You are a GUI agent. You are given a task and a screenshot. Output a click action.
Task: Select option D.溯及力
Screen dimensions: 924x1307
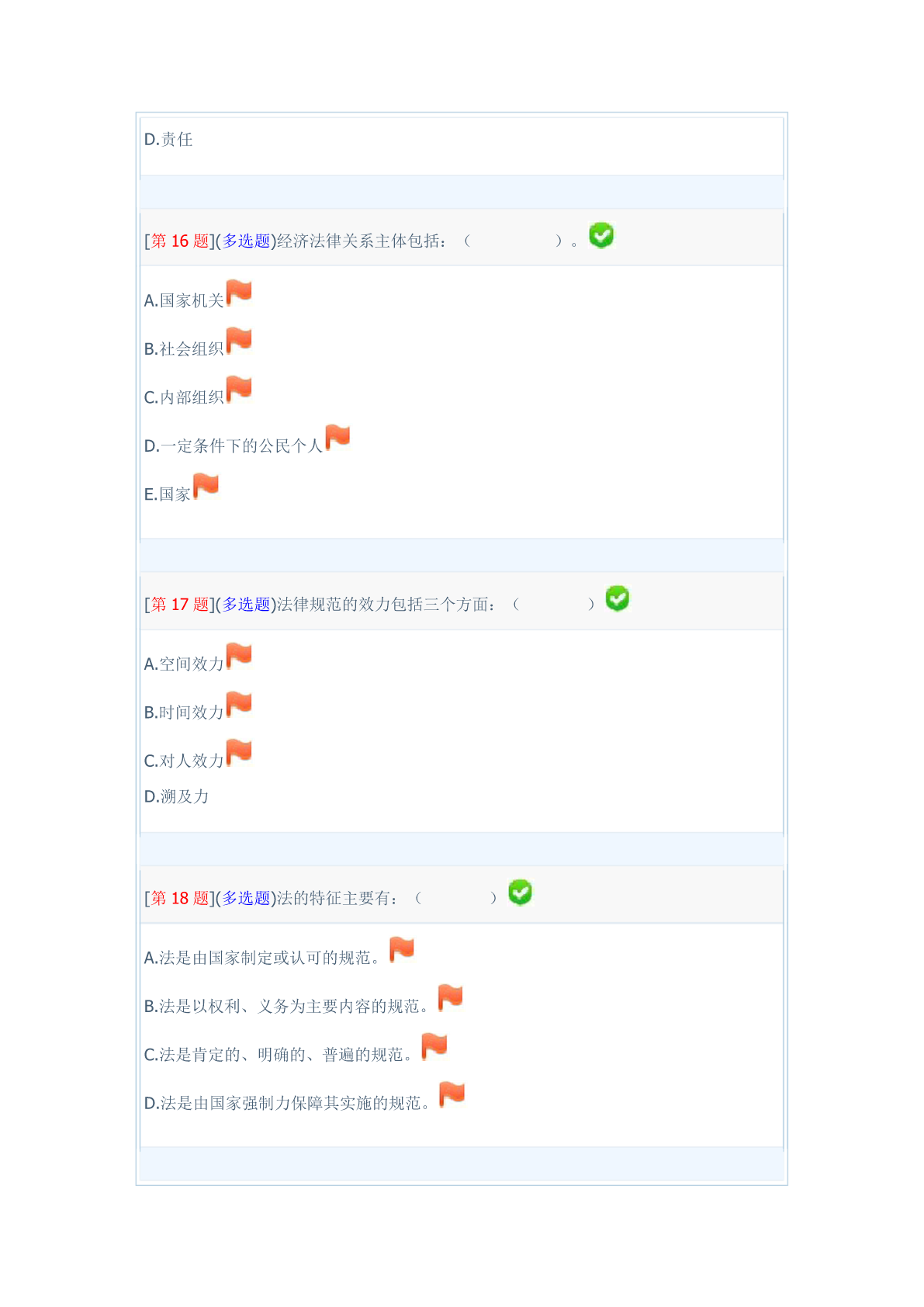(x=176, y=796)
